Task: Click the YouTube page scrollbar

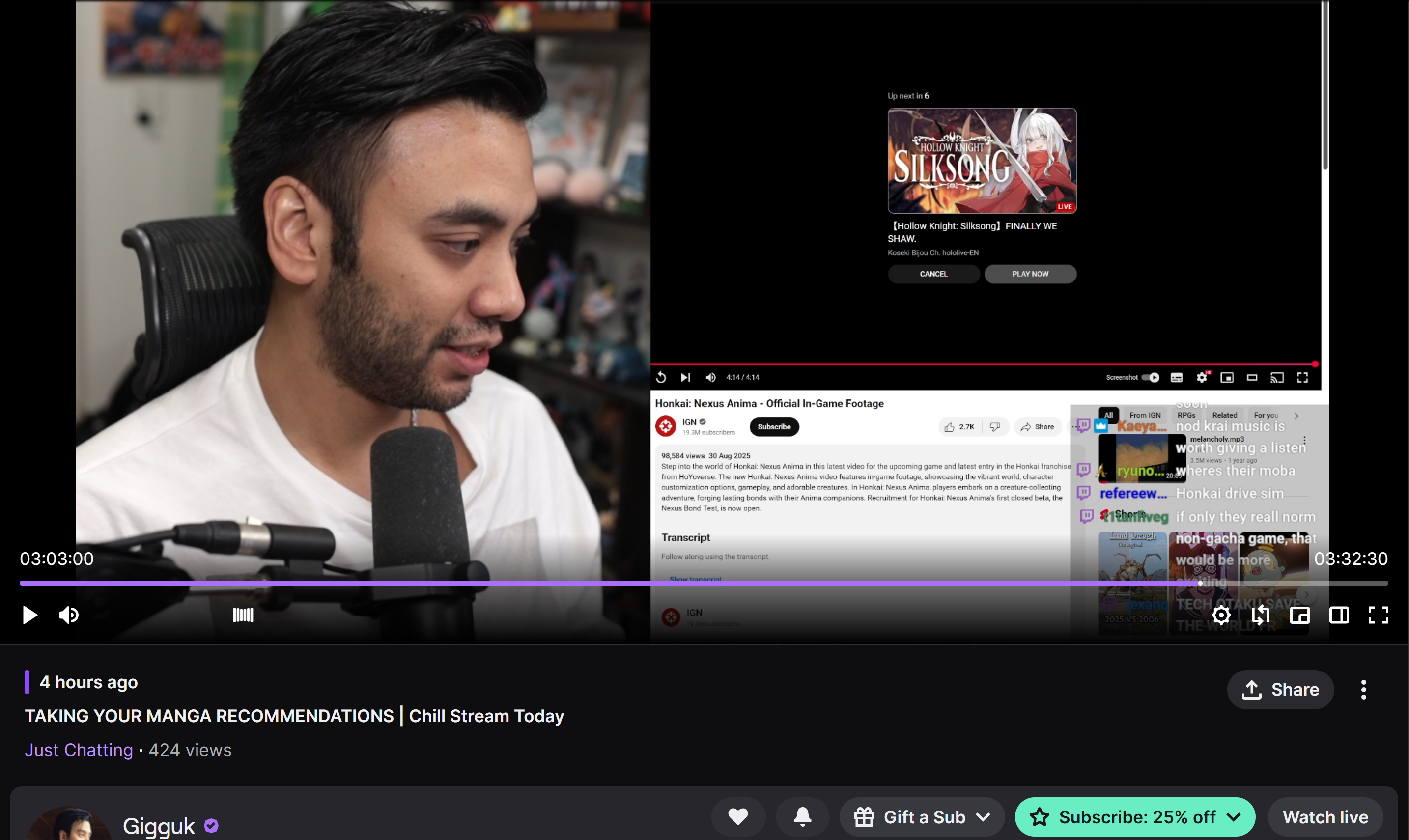Action: click(x=1325, y=85)
